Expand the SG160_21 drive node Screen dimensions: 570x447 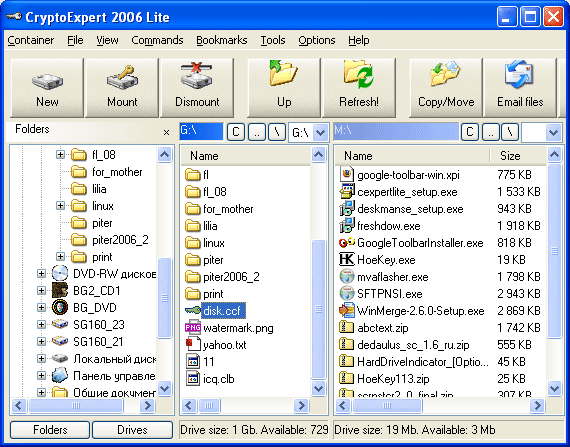pos(41,342)
